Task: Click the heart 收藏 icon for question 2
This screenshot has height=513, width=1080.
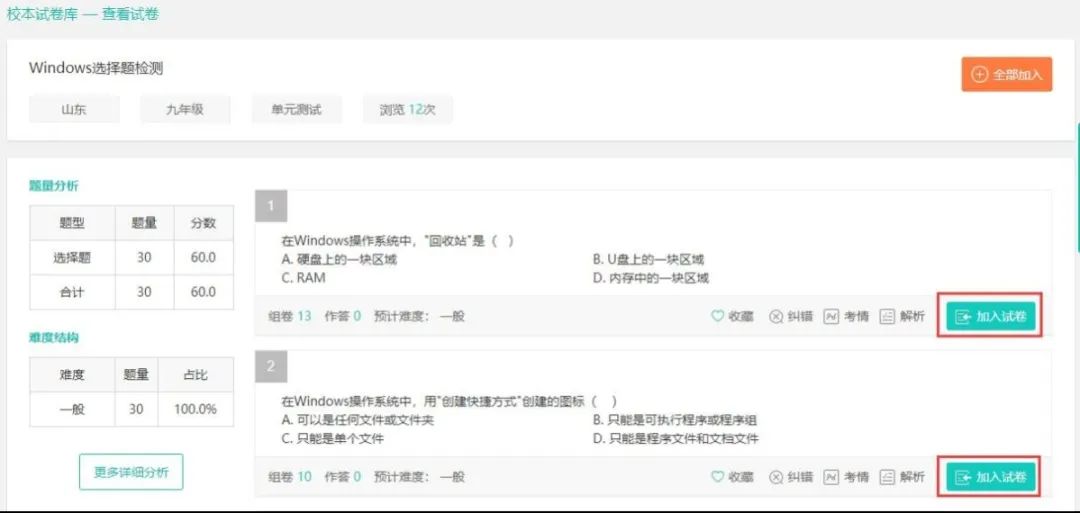Action: coord(717,477)
